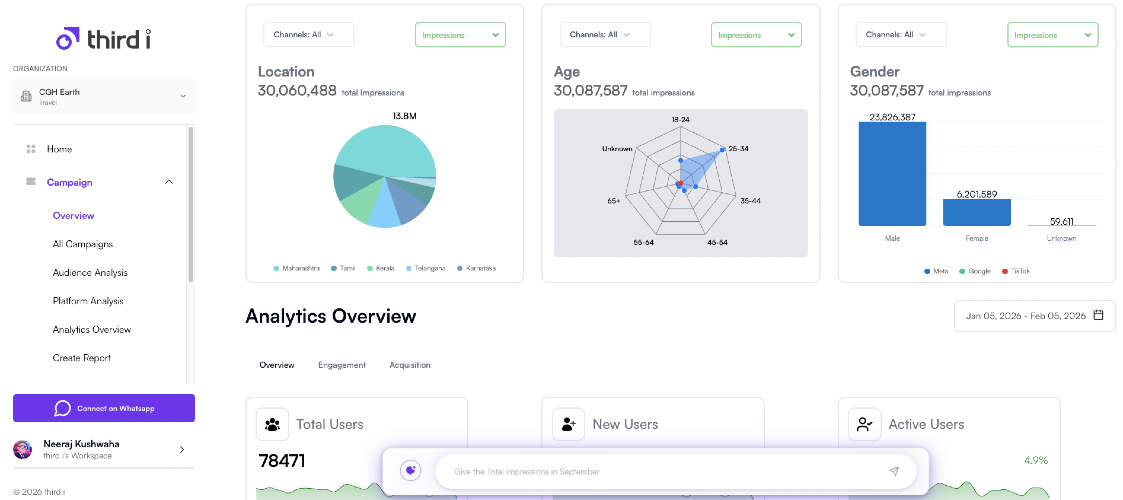The width and height of the screenshot is (1123, 500).
Task: Toggle Karnataka legend entry
Action: [x=476, y=269]
